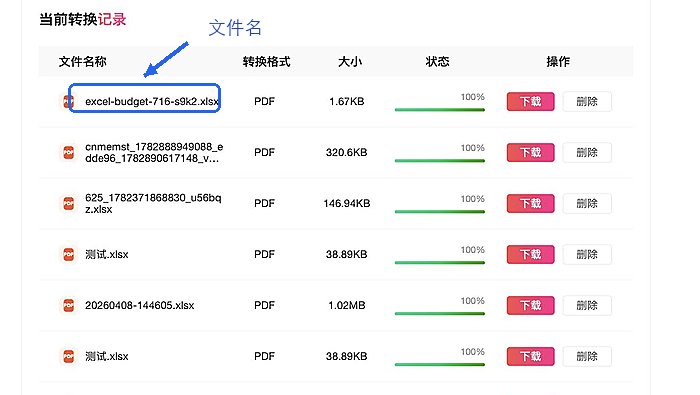700x395 pixels.
Task: Click progress bar of 20260408-144605.xlsx row
Action: tap(440, 313)
